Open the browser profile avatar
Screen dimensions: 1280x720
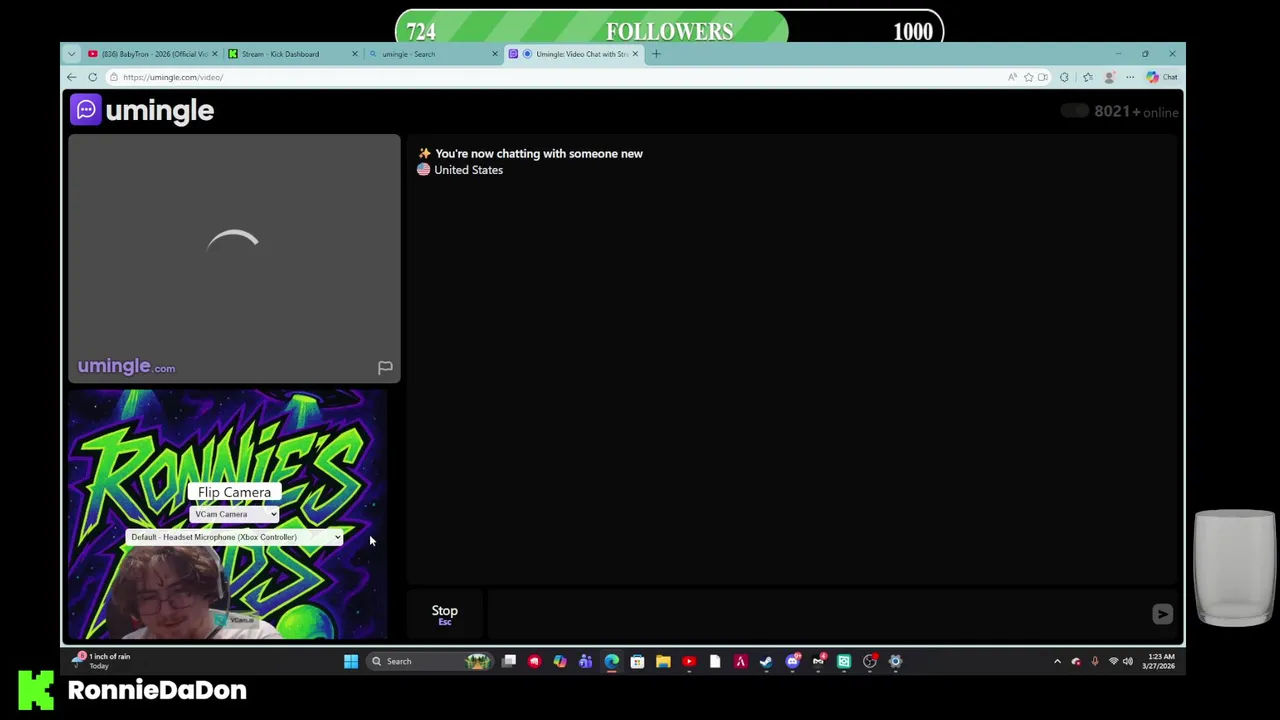(x=1109, y=77)
